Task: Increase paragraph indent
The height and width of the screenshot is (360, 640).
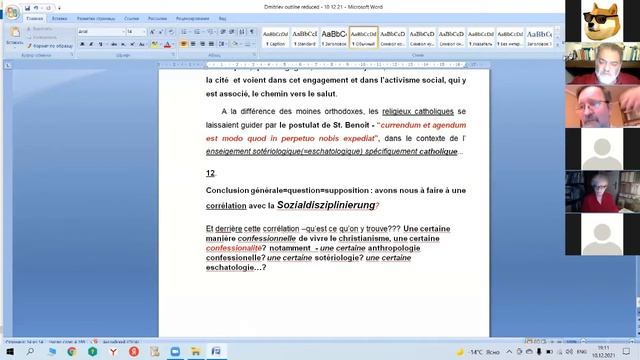Action: pyautogui.click(x=232, y=31)
